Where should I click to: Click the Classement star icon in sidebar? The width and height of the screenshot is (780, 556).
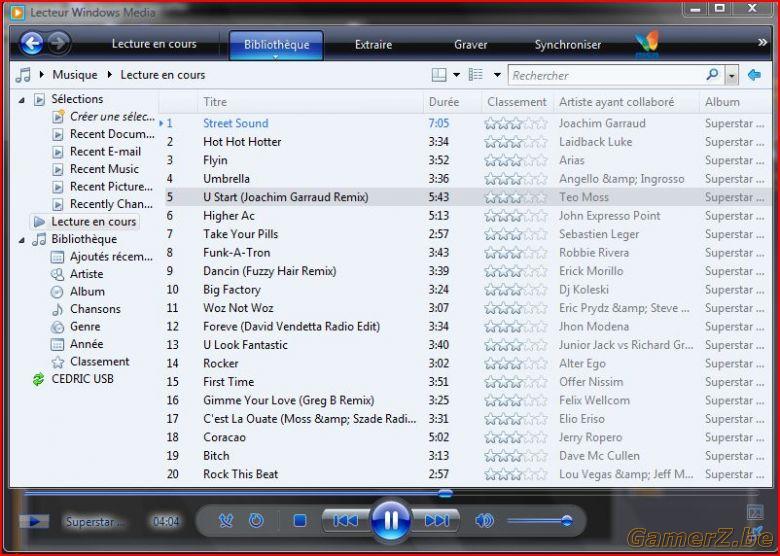(x=58, y=362)
